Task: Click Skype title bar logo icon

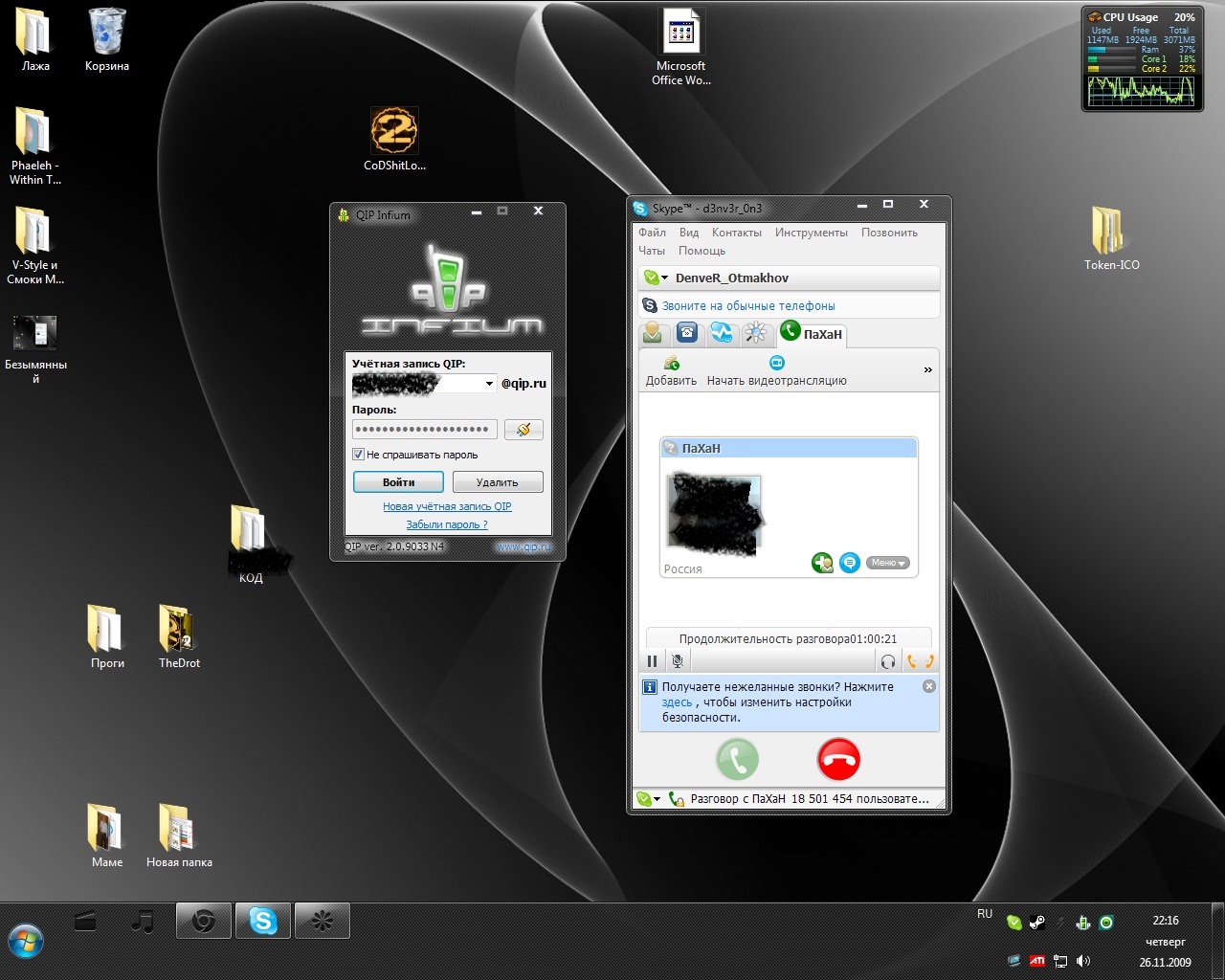Action: point(640,208)
